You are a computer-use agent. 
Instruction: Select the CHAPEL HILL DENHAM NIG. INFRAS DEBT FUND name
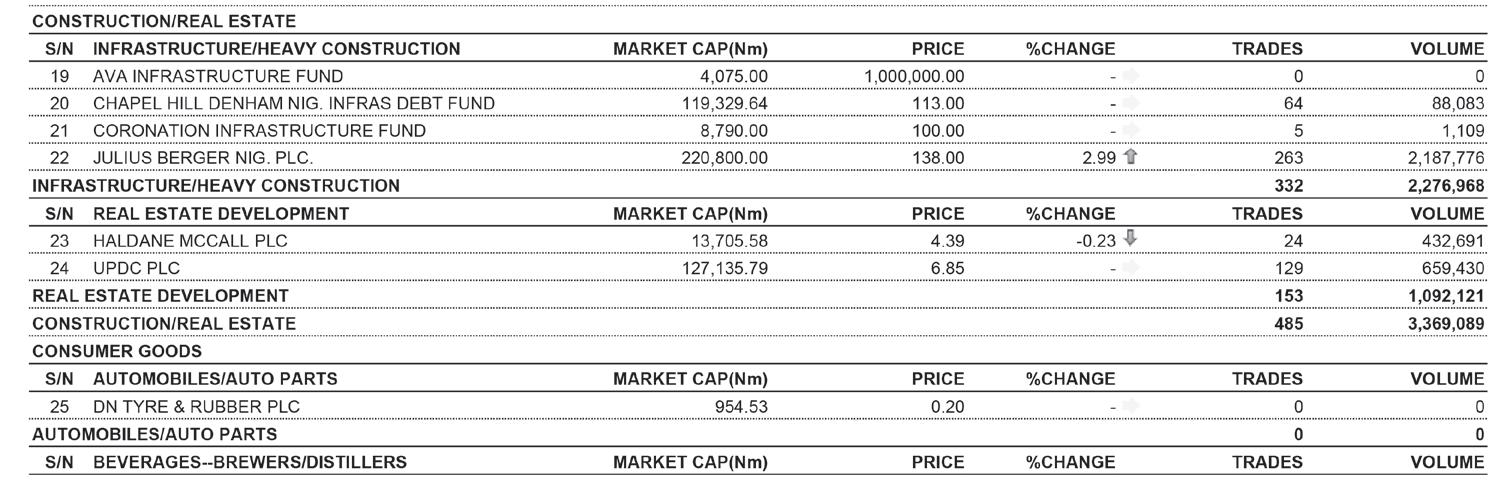pos(294,103)
